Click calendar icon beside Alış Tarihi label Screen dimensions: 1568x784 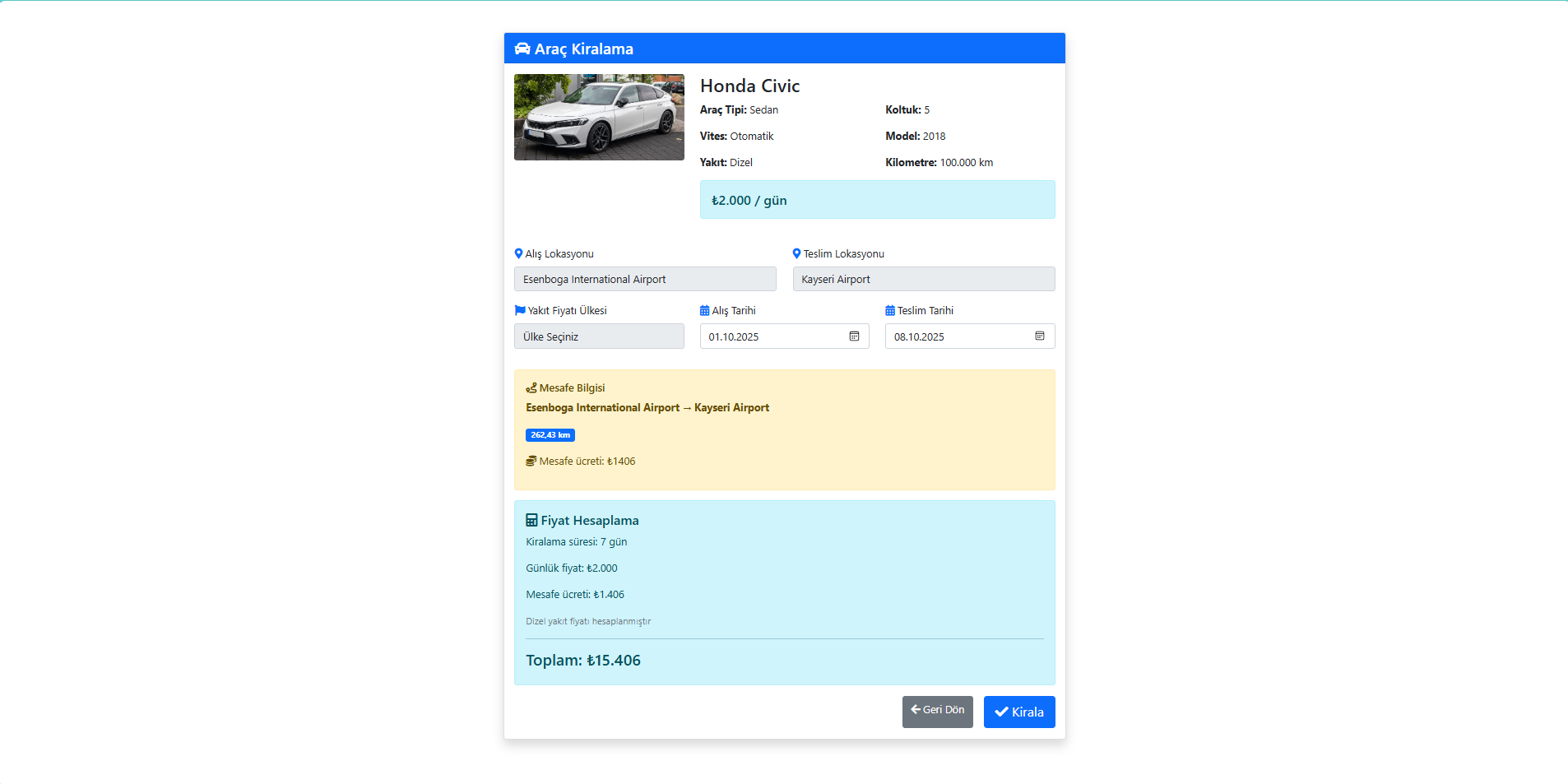(704, 310)
